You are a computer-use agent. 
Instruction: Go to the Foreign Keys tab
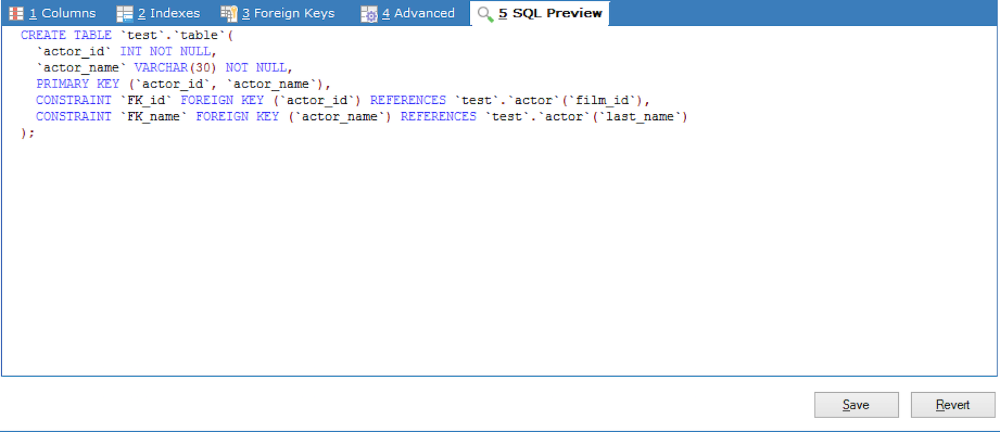point(277,13)
